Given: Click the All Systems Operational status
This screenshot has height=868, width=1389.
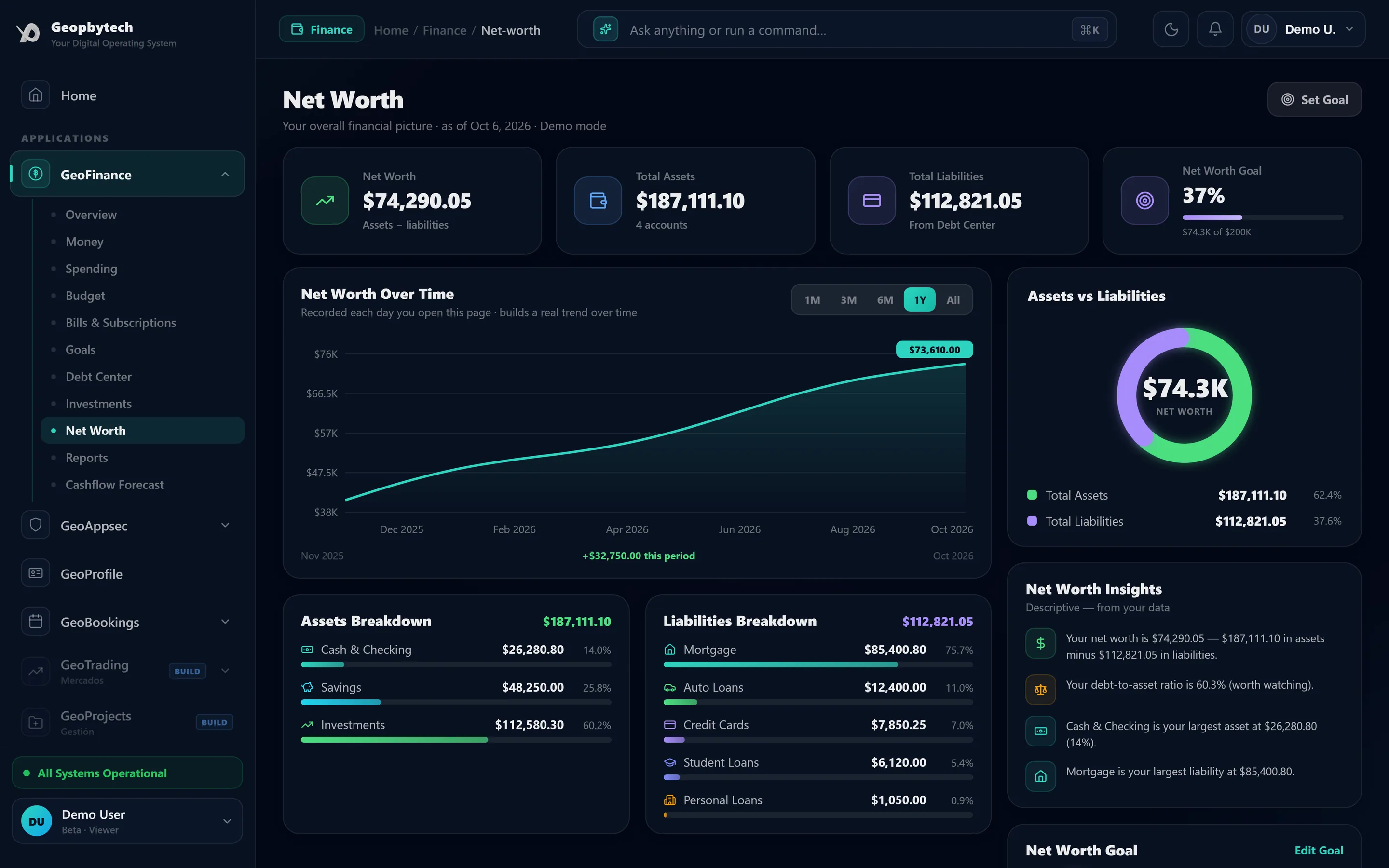Looking at the screenshot, I should tap(127, 773).
